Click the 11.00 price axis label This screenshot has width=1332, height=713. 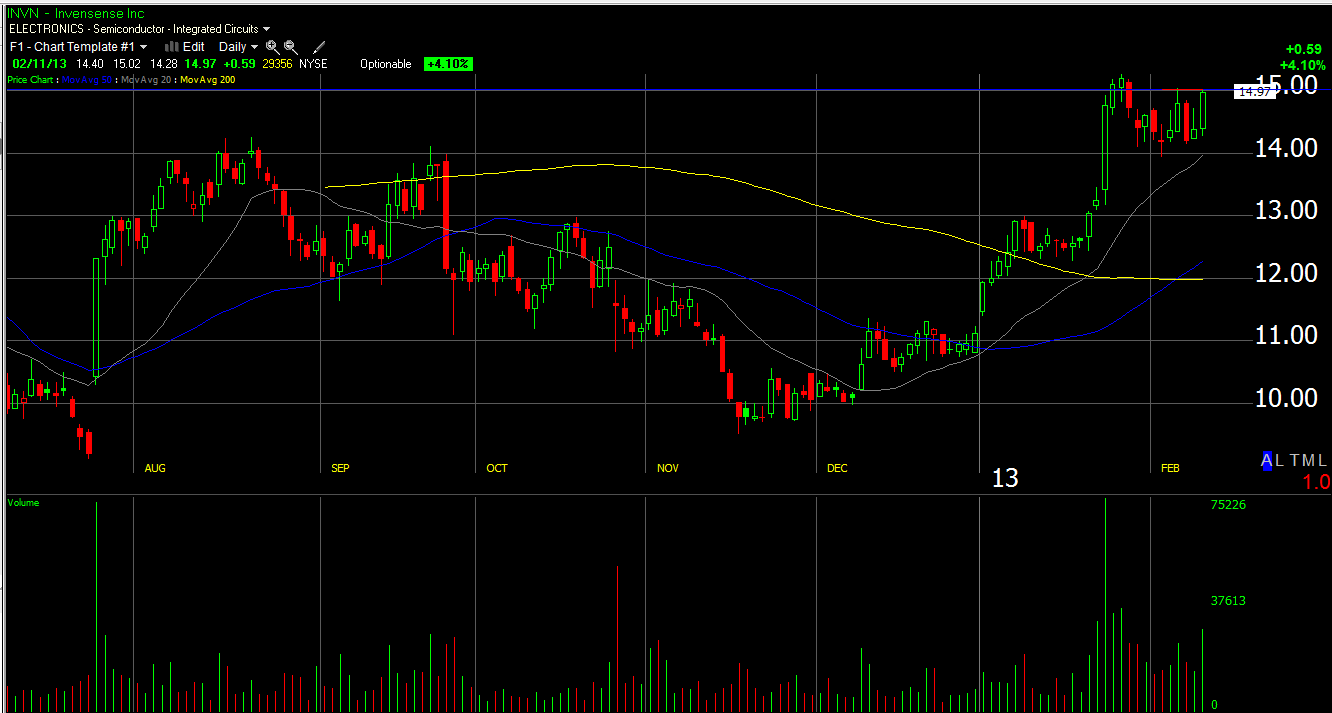click(x=1285, y=335)
